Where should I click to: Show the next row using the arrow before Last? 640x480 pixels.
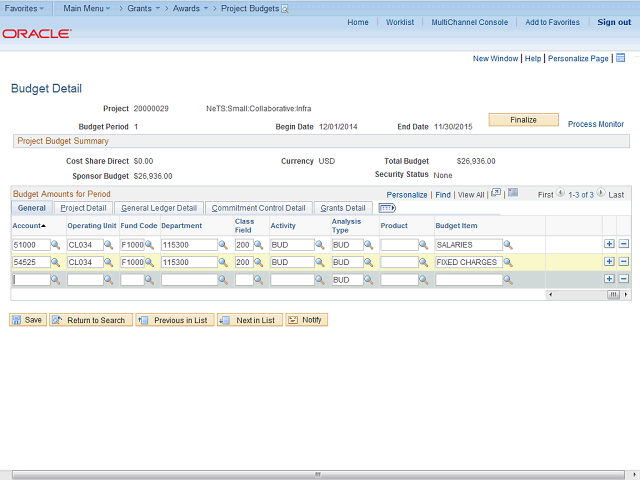(x=602, y=194)
